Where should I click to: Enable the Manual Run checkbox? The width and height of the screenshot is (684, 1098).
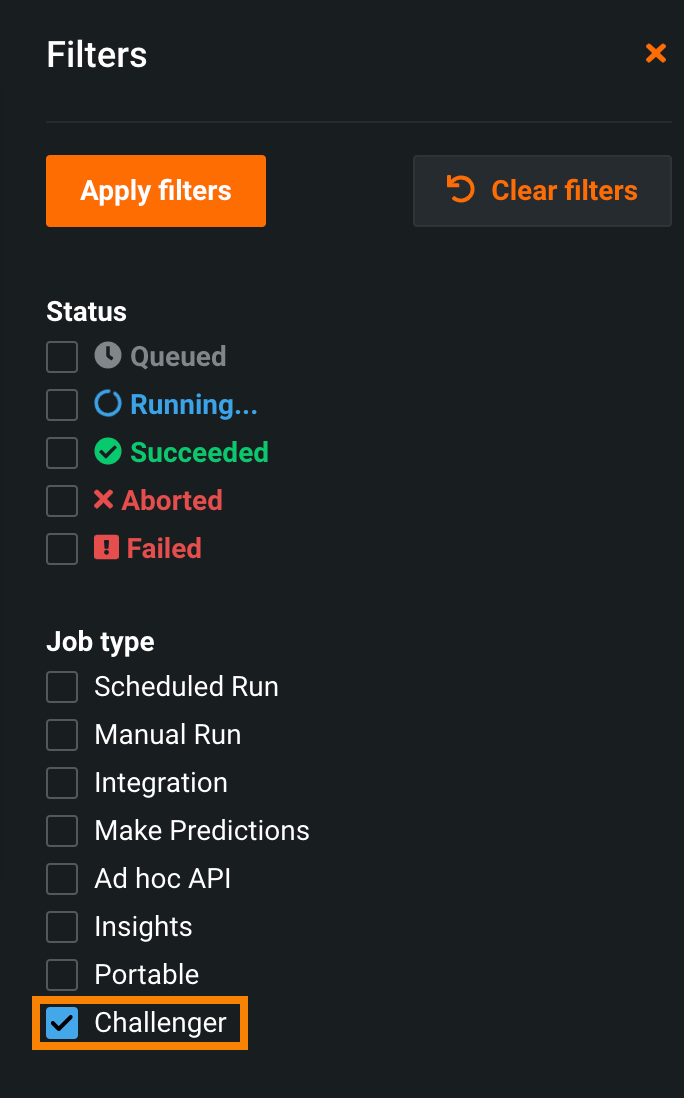(62, 735)
